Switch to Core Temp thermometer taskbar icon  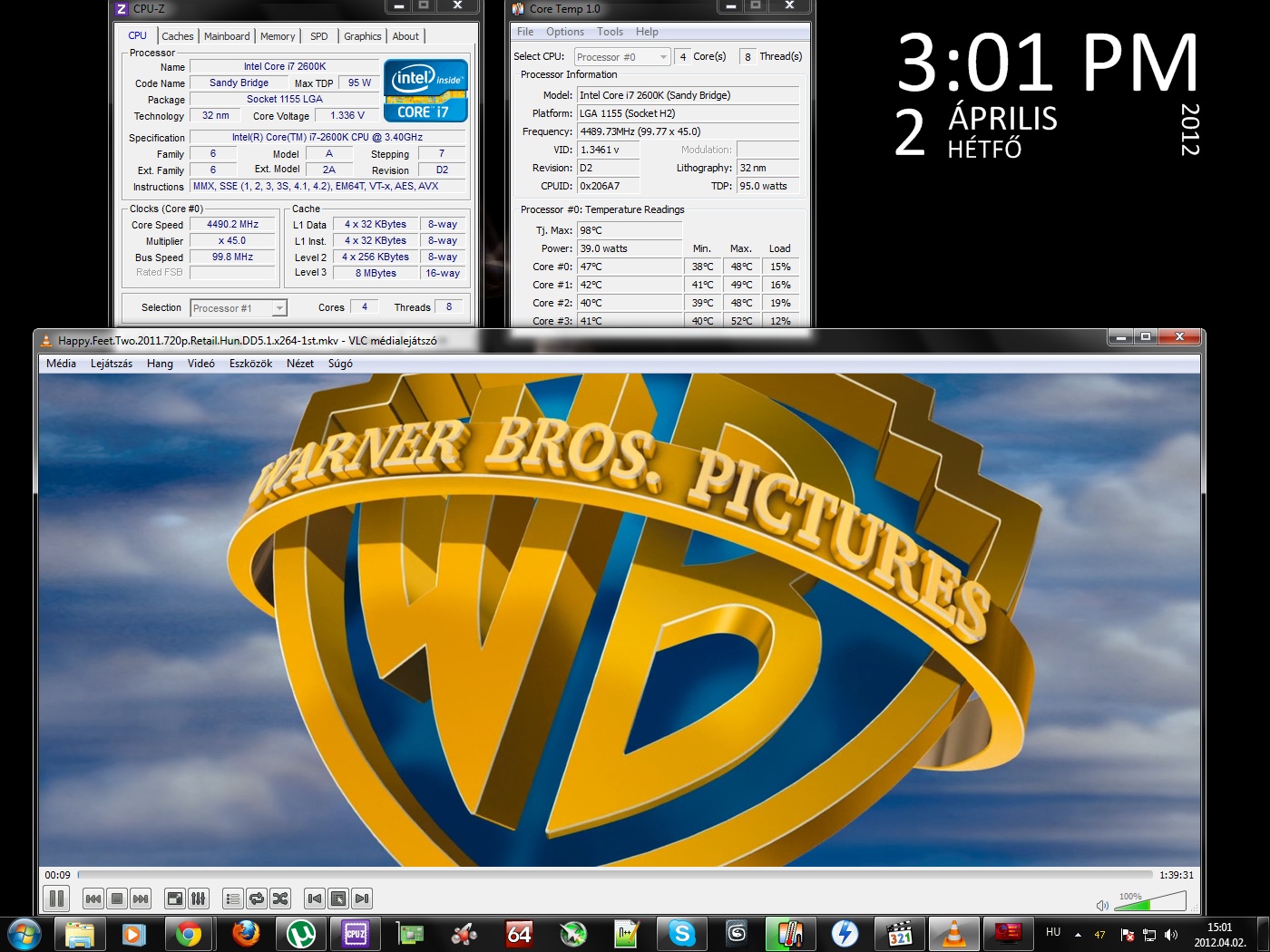[790, 934]
